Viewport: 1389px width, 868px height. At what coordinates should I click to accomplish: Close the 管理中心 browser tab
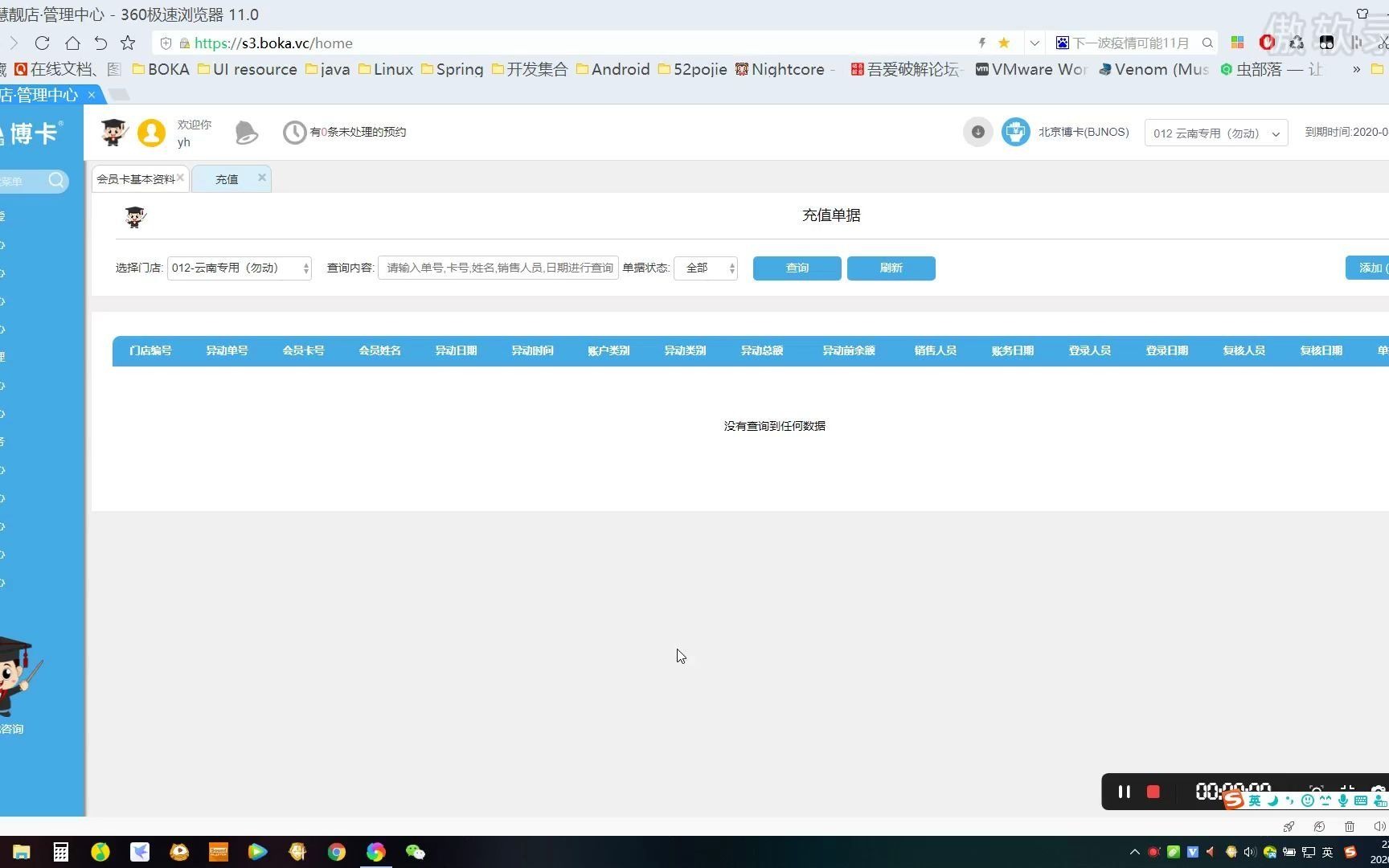pos(92,95)
